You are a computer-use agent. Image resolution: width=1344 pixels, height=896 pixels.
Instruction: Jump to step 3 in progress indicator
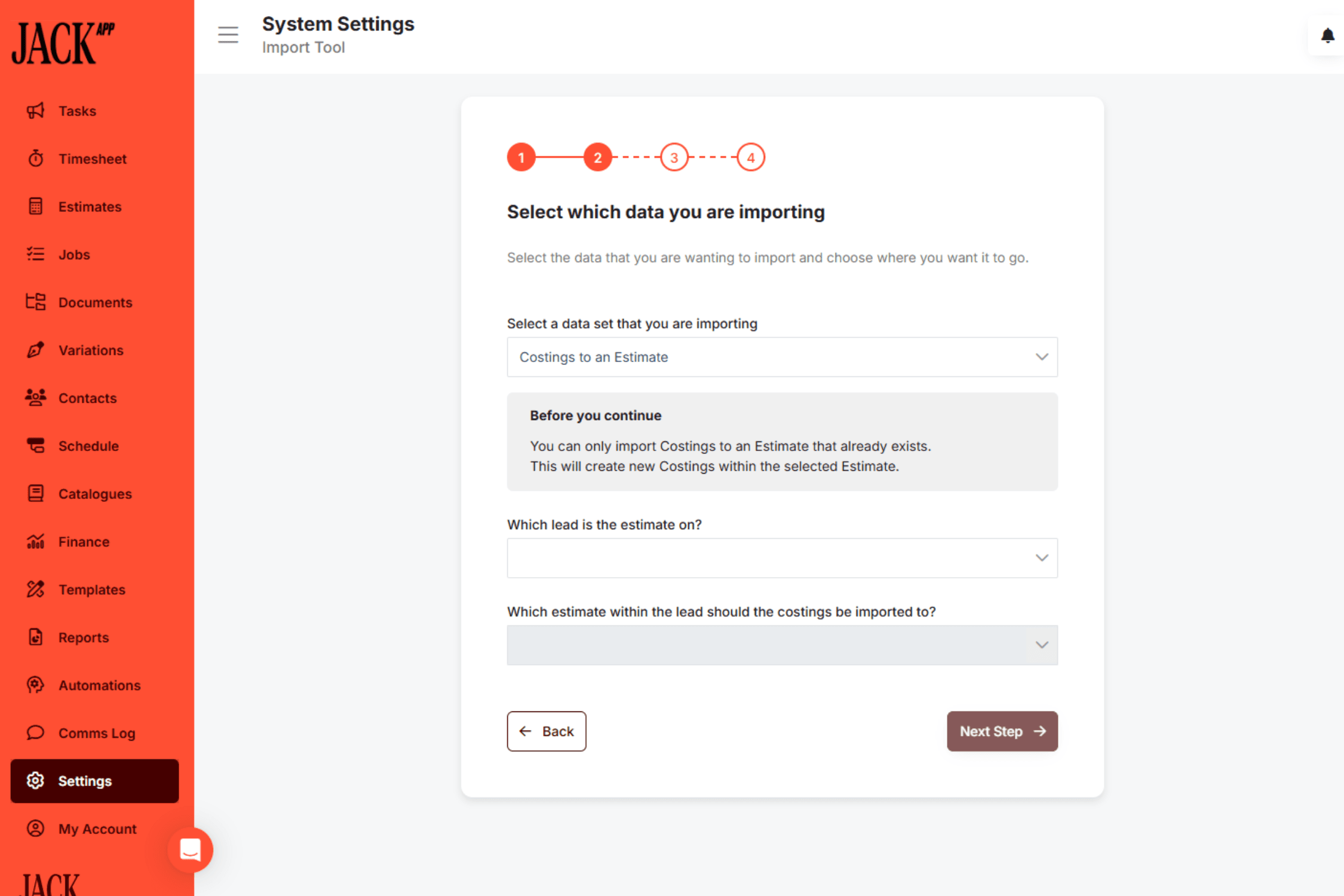point(674,157)
